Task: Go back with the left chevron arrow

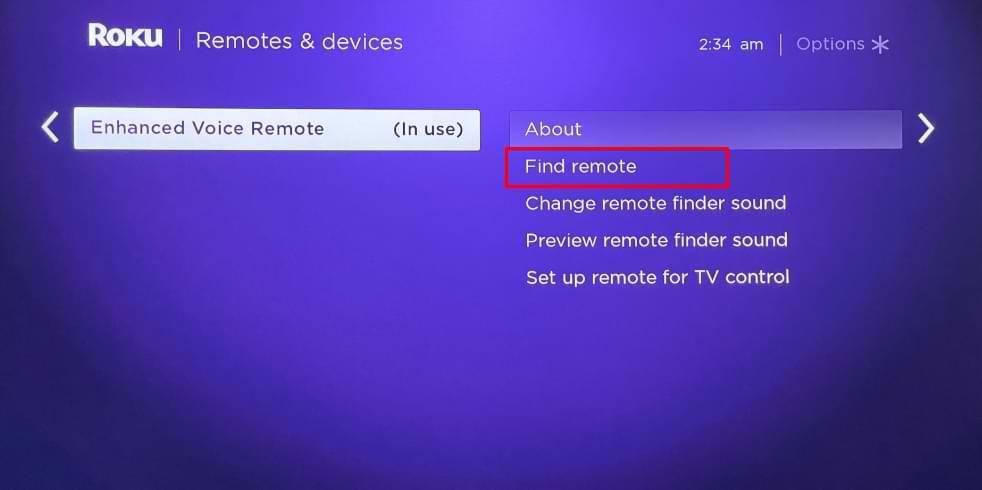Action: click(x=50, y=127)
